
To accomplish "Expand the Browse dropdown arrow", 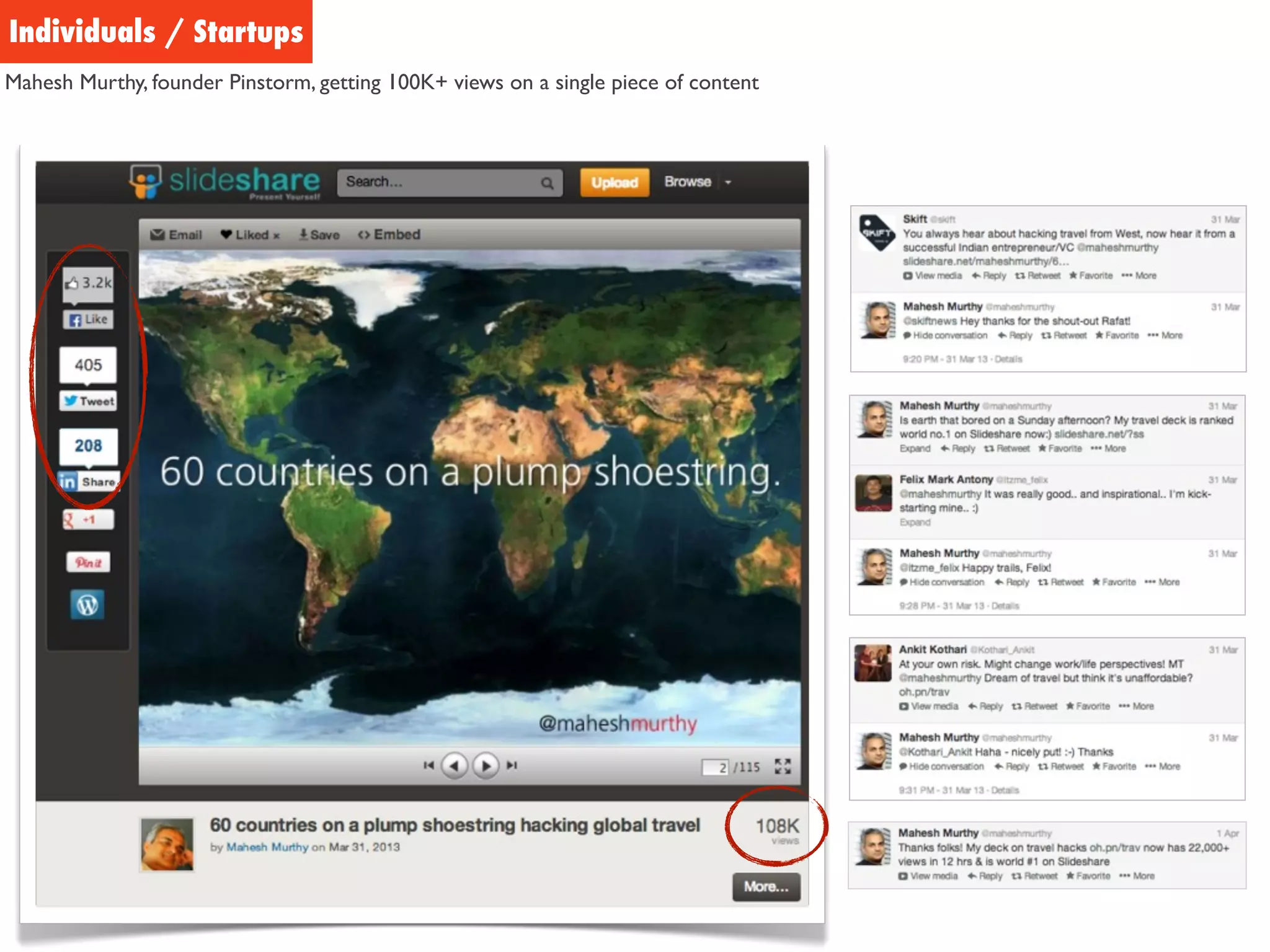I will tap(728, 182).
